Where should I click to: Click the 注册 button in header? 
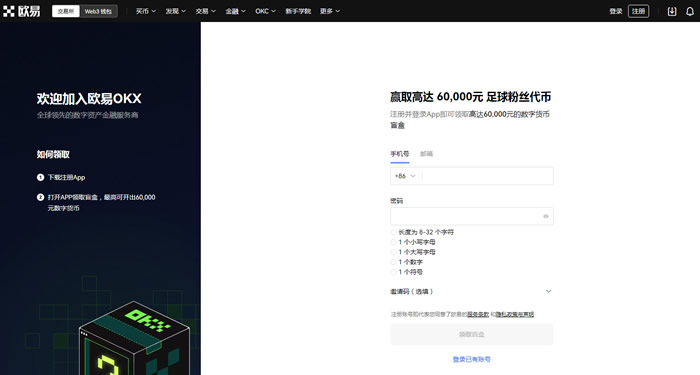(638, 11)
